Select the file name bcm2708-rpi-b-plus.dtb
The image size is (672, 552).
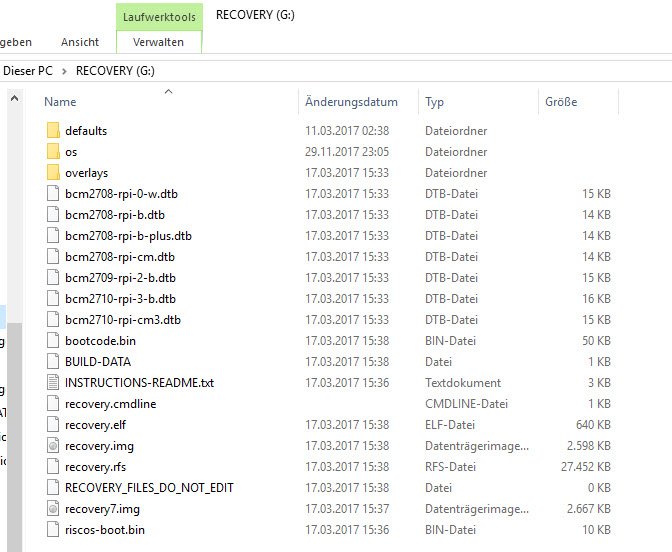click(x=128, y=236)
